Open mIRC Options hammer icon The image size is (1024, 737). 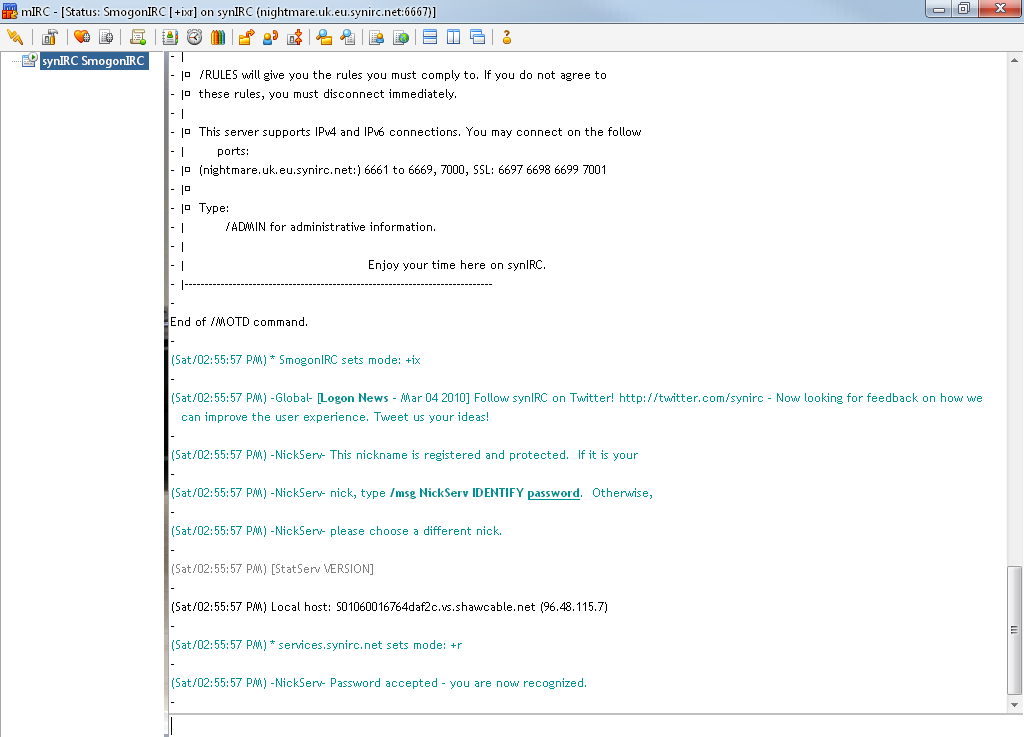point(50,37)
